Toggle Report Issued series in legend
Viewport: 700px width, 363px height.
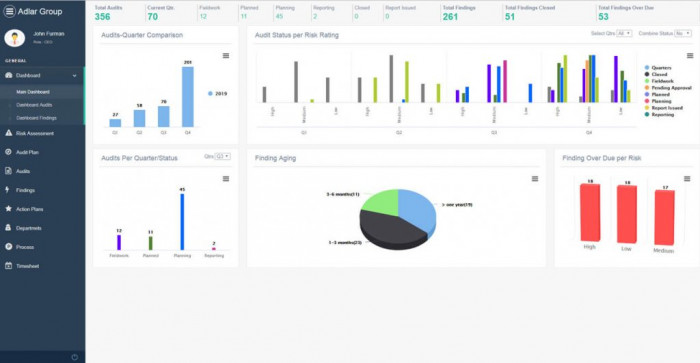663,108
